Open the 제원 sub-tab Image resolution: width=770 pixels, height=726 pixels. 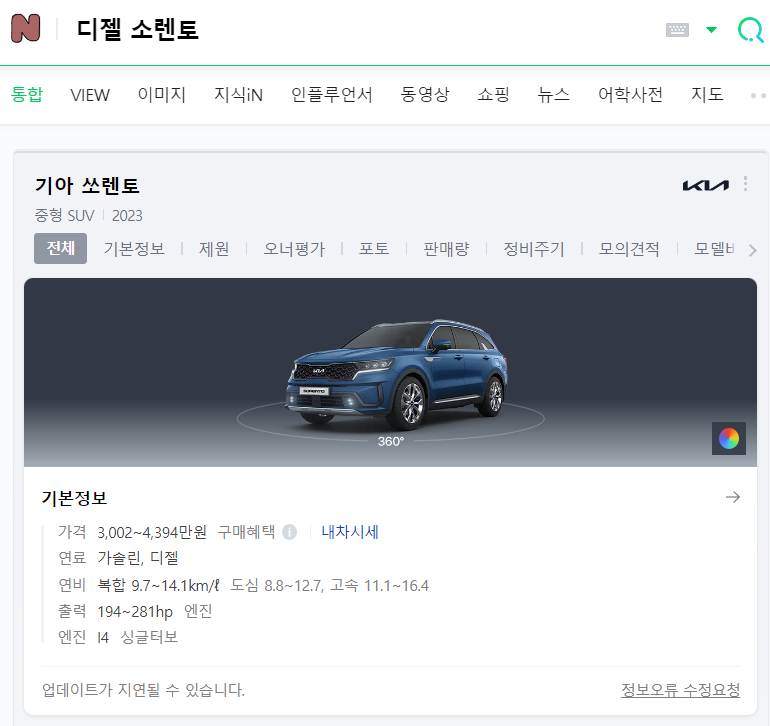point(214,249)
